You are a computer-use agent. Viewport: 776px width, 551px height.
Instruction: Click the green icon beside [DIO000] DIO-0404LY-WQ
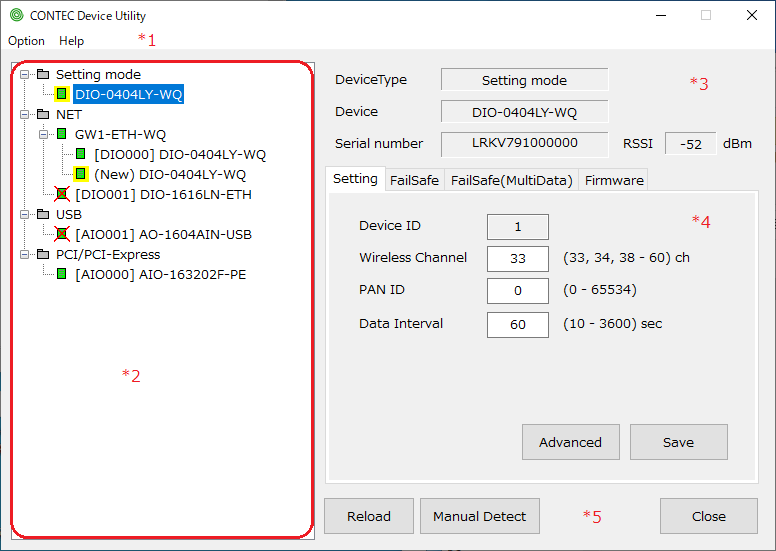pos(81,154)
